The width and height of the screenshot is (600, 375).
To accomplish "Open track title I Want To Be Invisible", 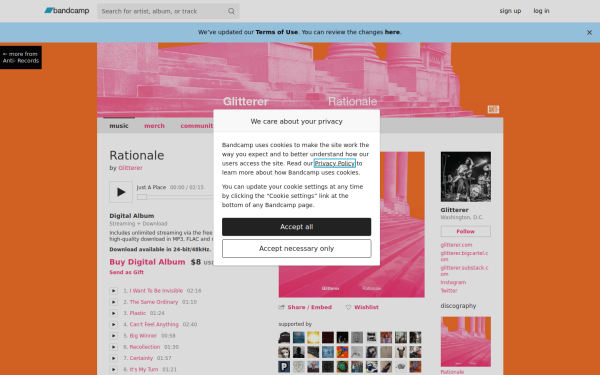I will click(156, 291).
